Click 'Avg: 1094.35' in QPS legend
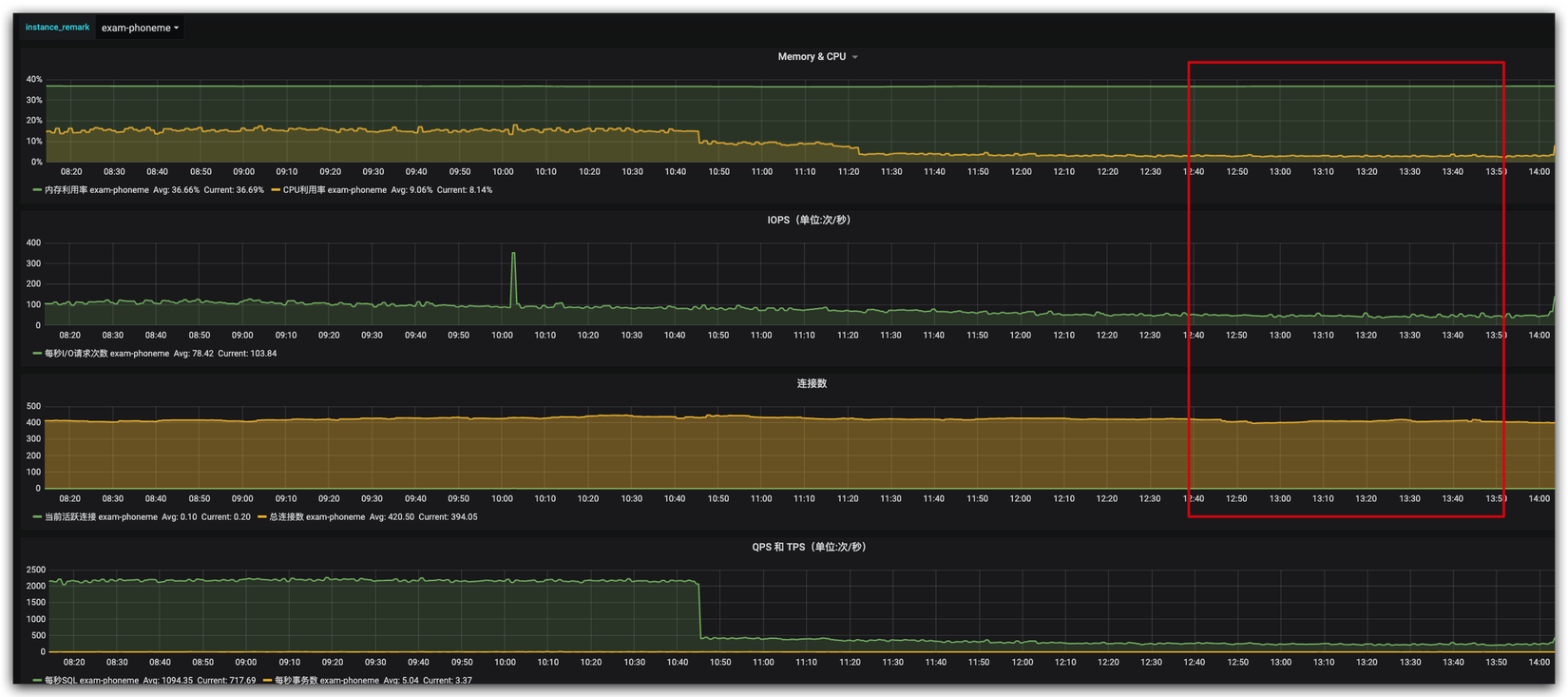Viewport: 1568px width, 697px height. (x=167, y=681)
